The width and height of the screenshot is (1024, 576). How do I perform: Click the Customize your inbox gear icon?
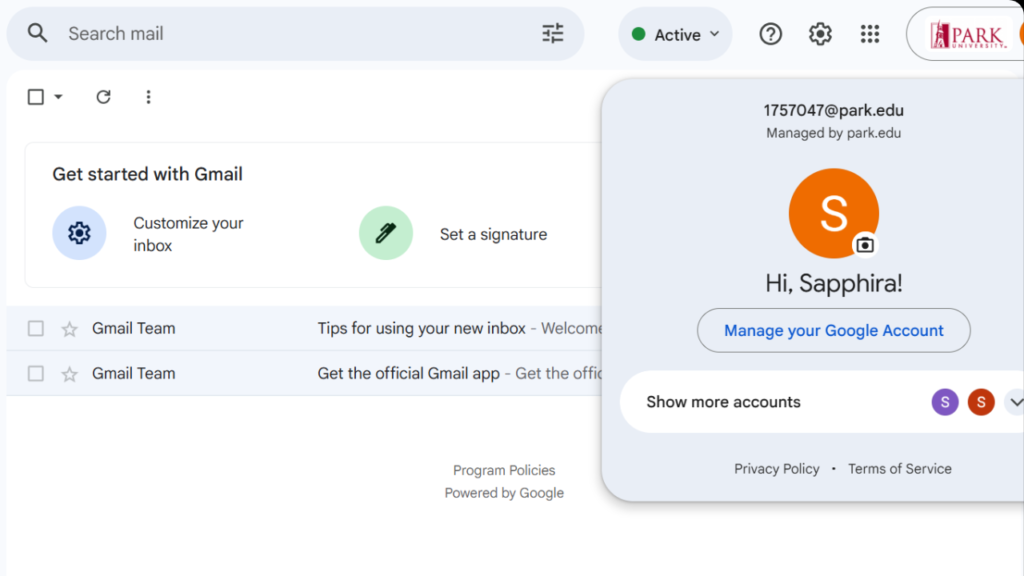(79, 233)
